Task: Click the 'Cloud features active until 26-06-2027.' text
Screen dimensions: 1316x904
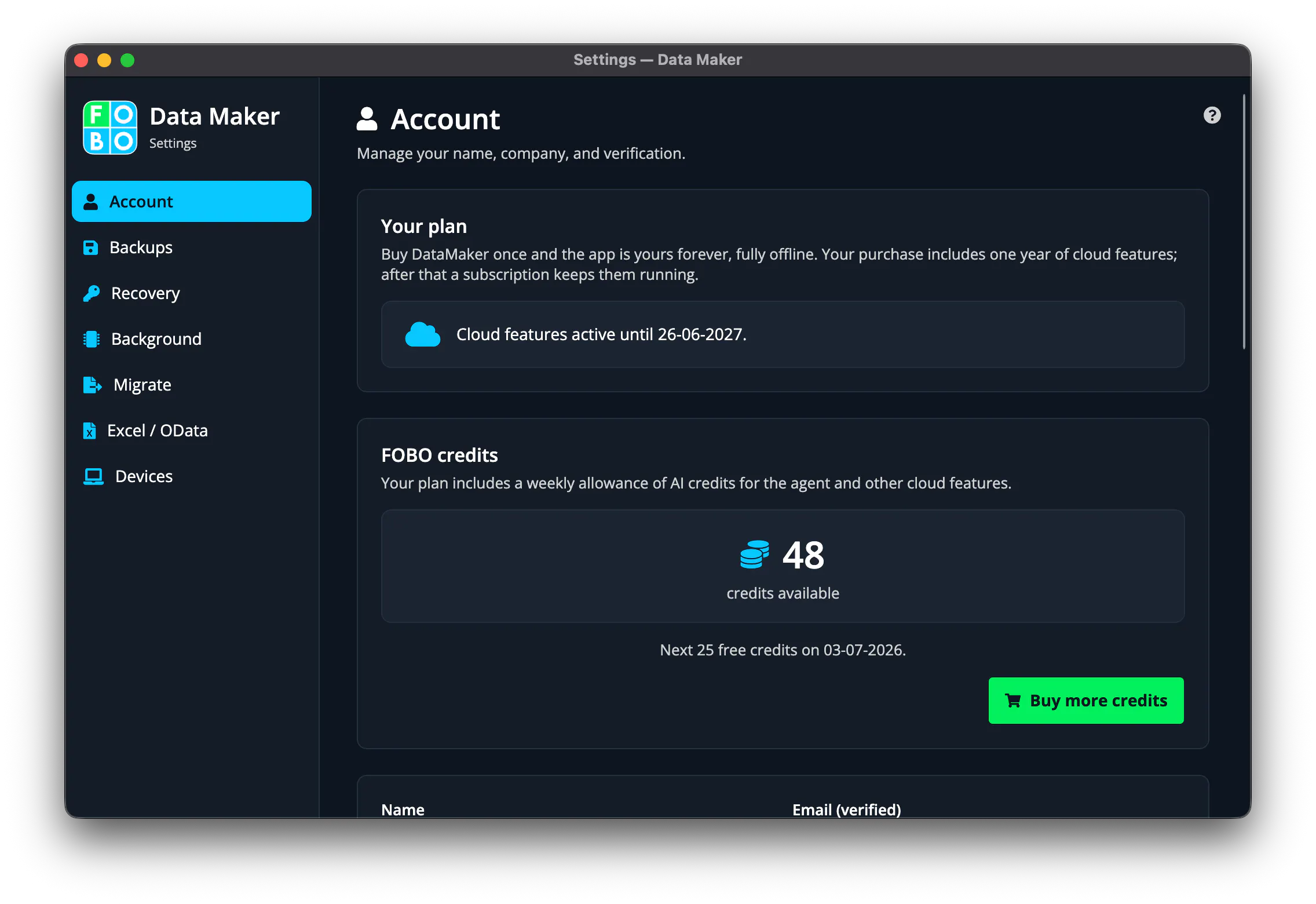Action: [x=601, y=334]
